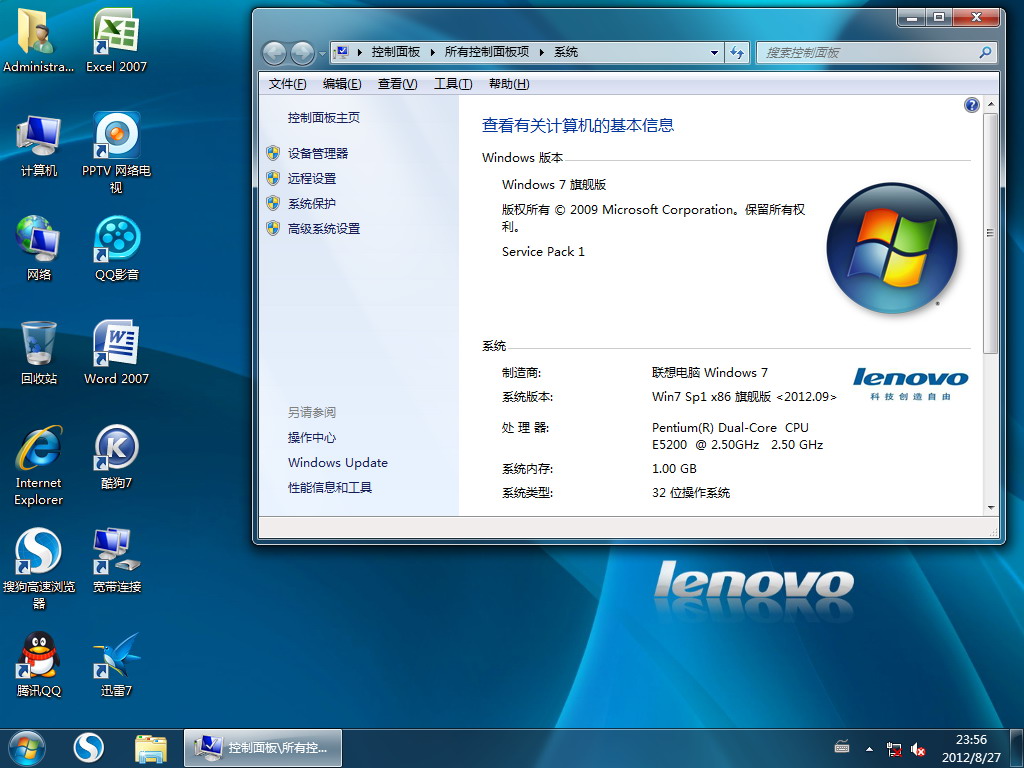Click the text 'Service Pack 1'
The height and width of the screenshot is (768, 1024).
tap(543, 251)
